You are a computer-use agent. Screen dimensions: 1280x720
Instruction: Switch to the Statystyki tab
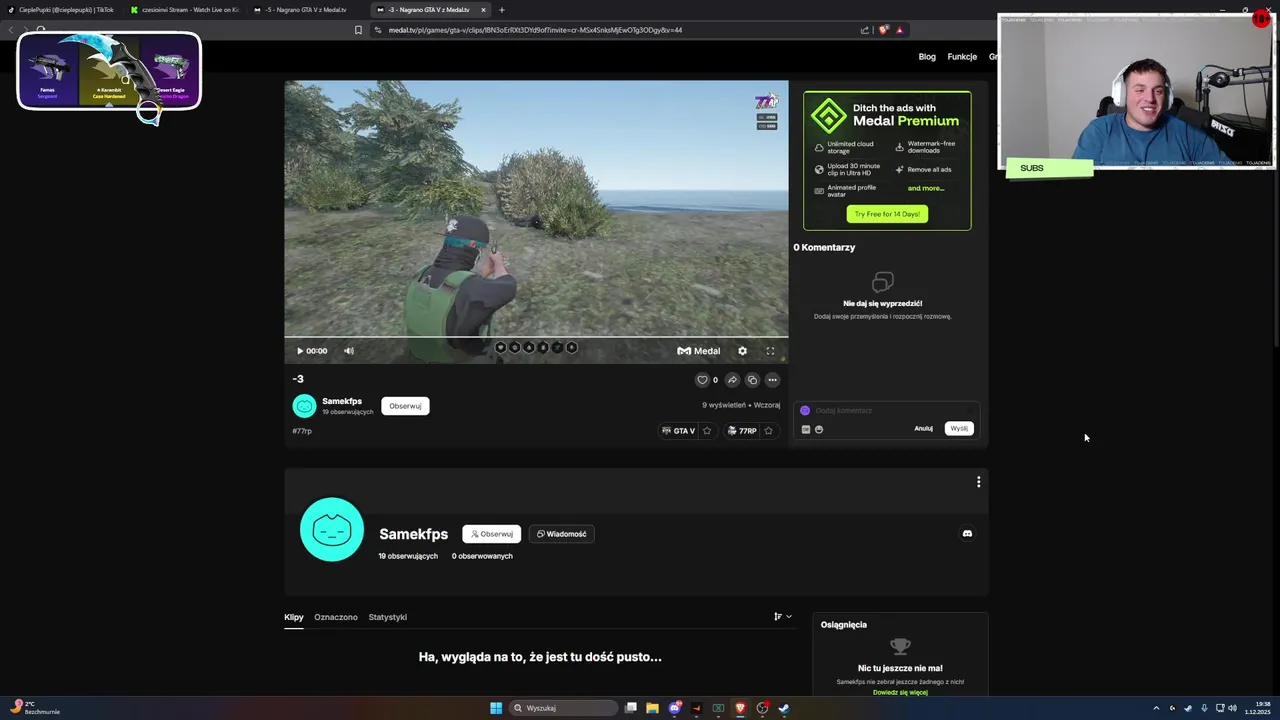pyautogui.click(x=388, y=617)
